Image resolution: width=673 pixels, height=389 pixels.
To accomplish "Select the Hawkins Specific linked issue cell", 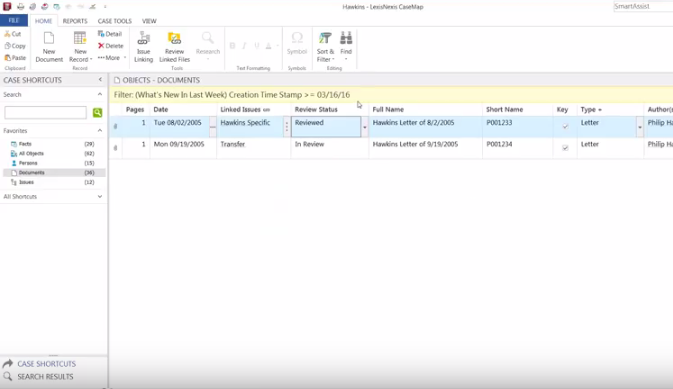I will (x=250, y=127).
